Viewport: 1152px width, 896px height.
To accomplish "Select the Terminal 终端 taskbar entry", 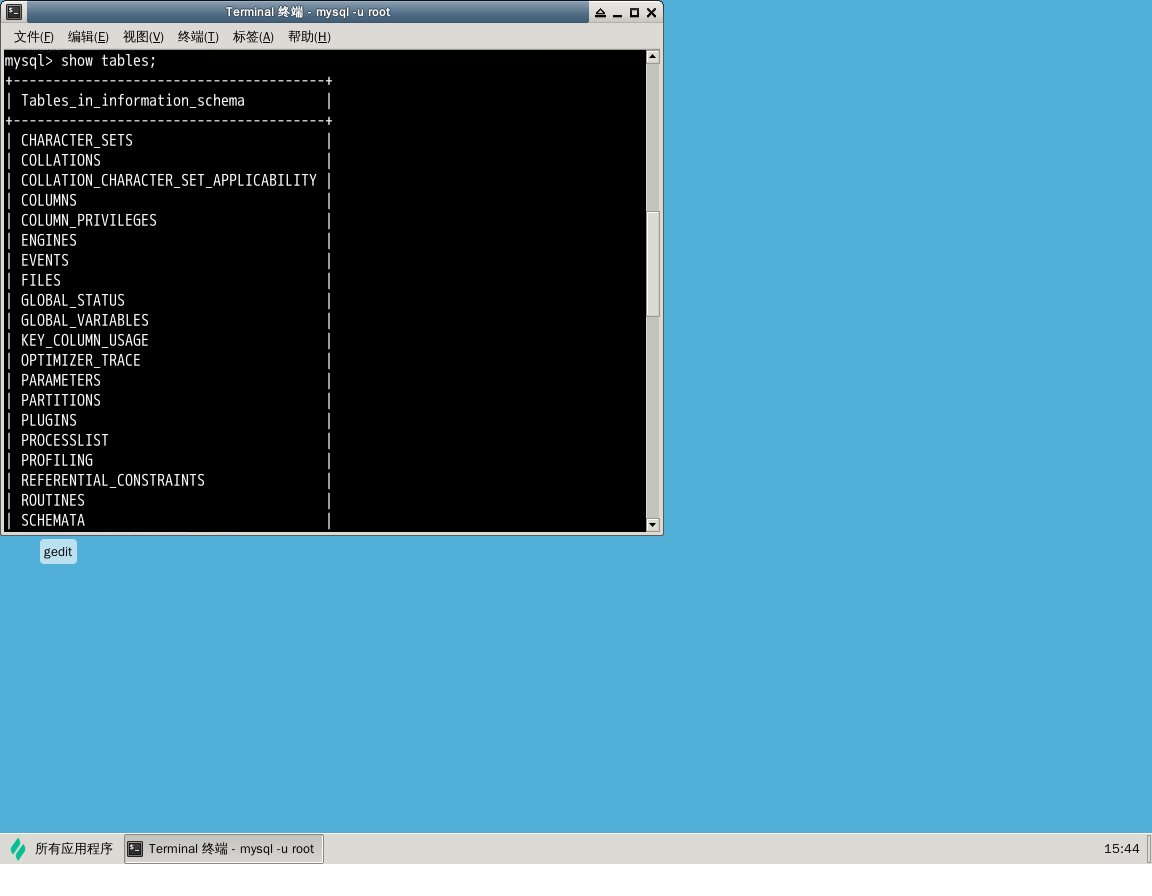I will coord(225,848).
